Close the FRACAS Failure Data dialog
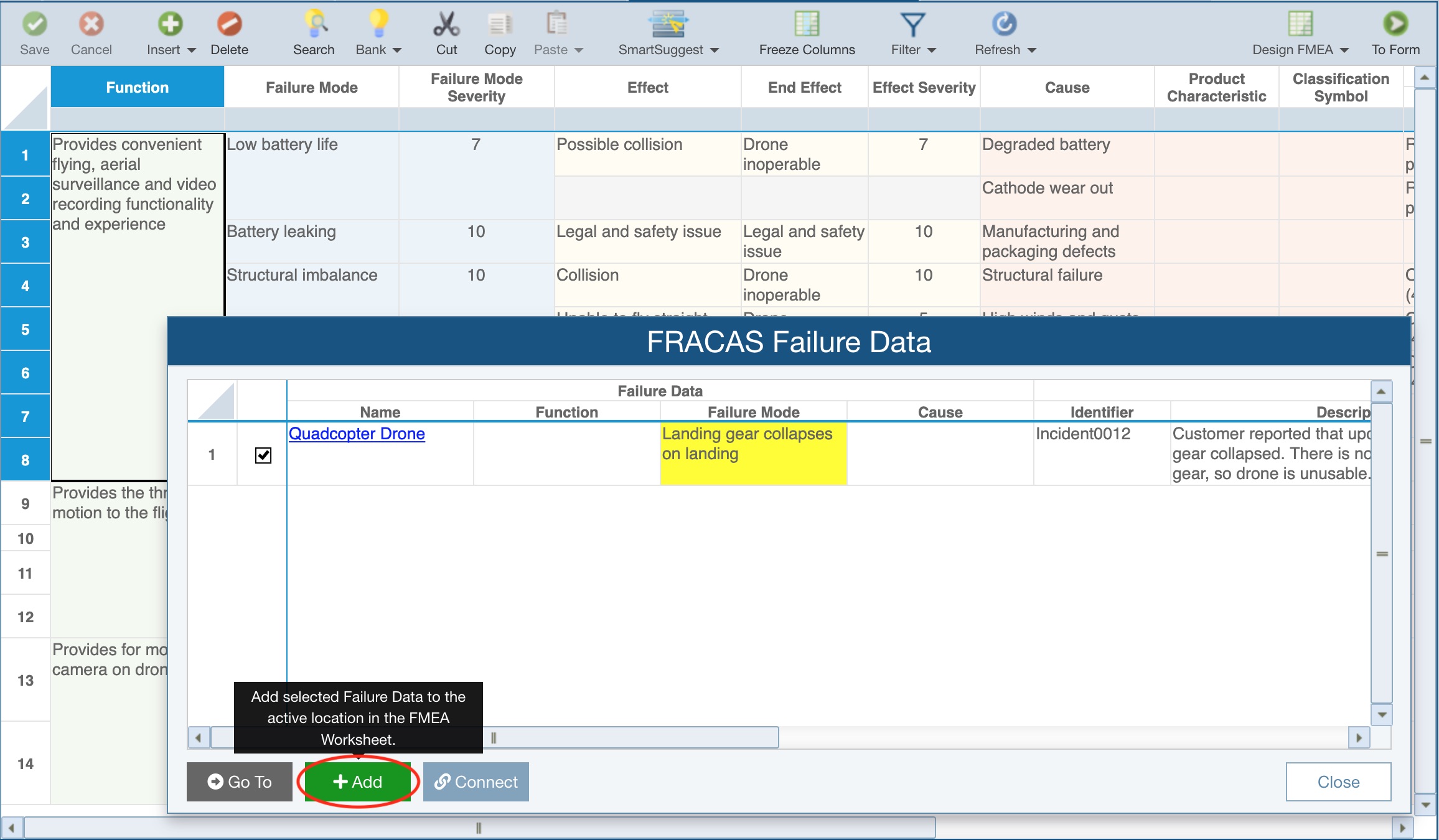 pyautogui.click(x=1338, y=782)
